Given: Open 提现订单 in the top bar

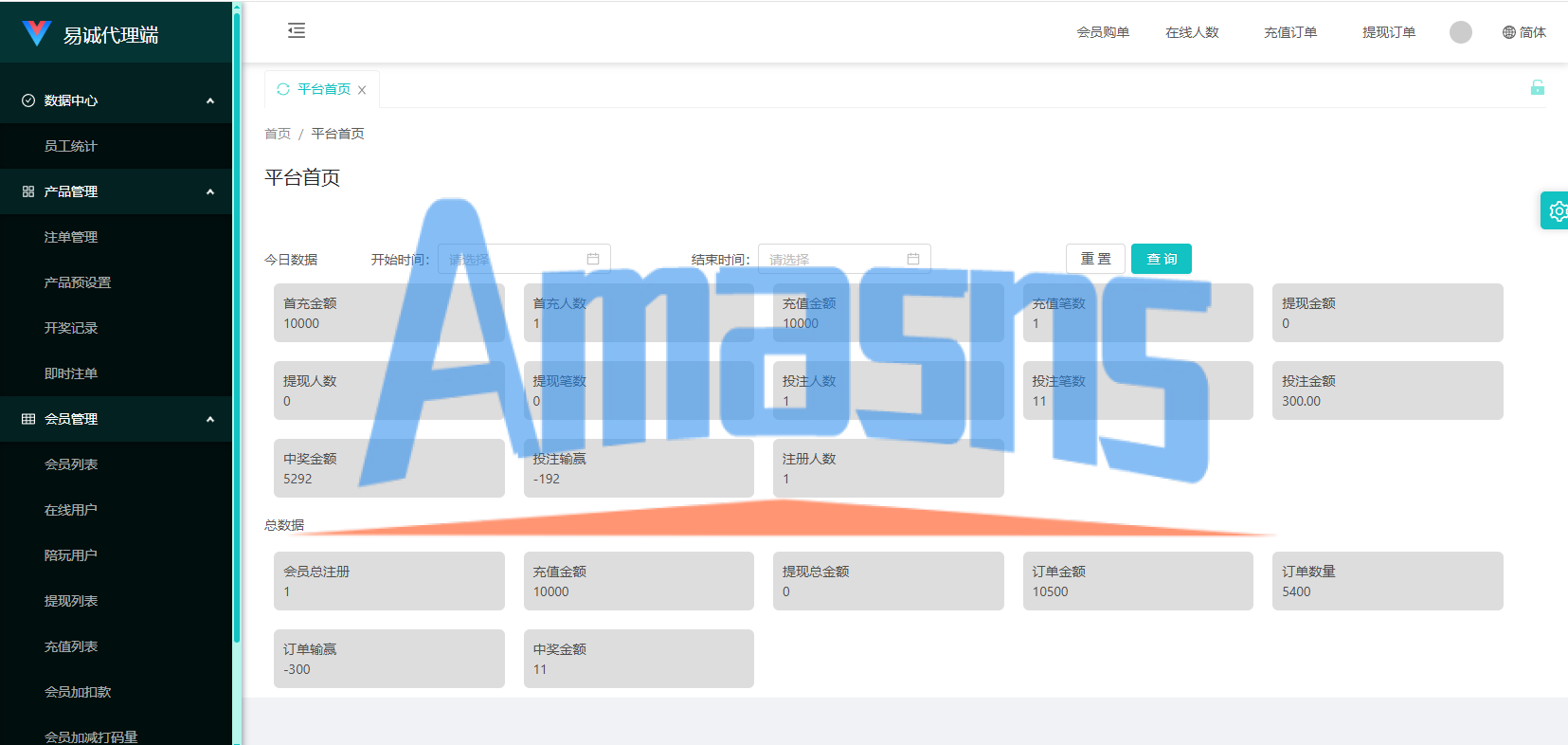Looking at the screenshot, I should pos(1389,32).
